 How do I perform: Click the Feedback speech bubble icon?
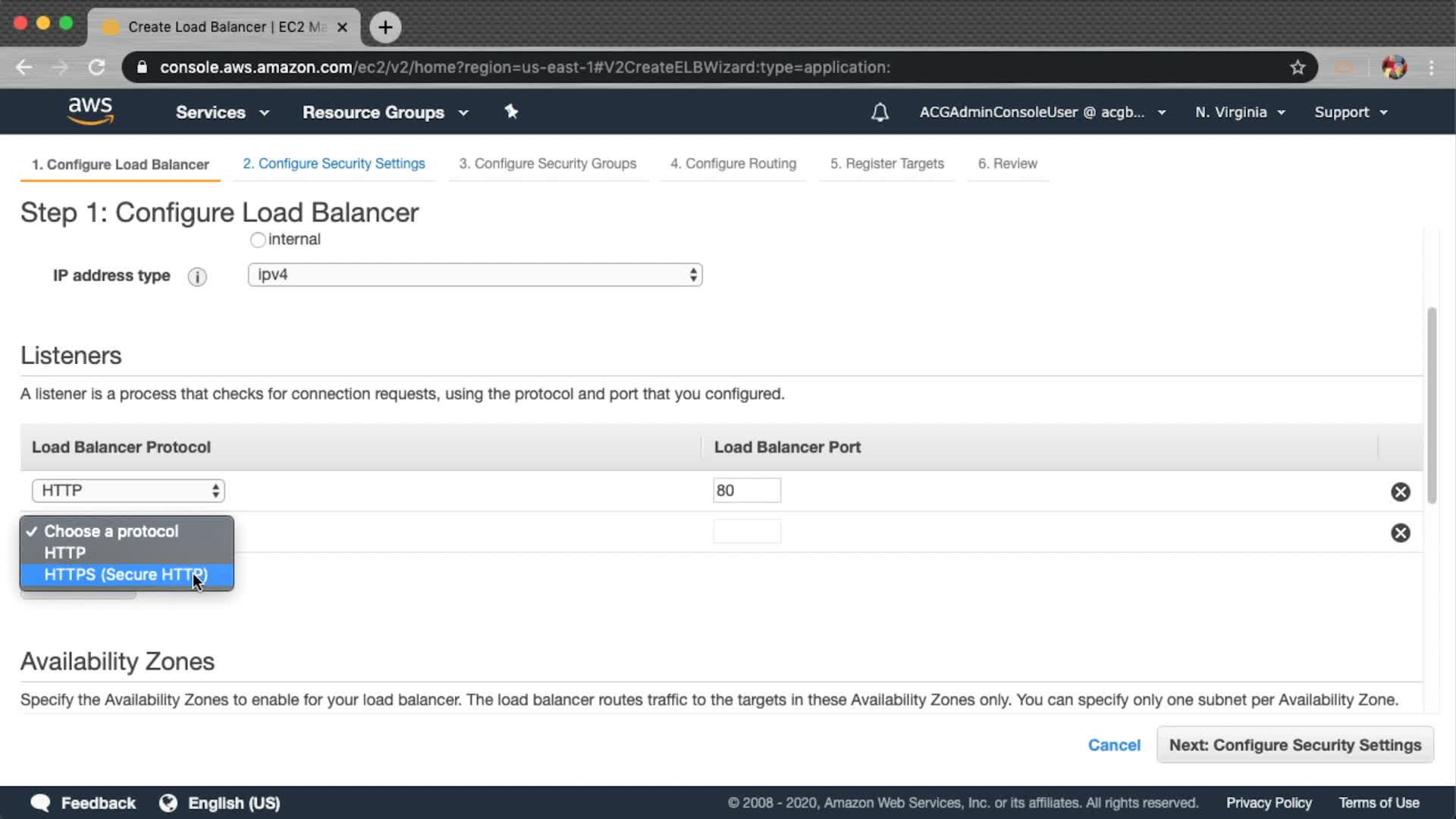click(40, 803)
